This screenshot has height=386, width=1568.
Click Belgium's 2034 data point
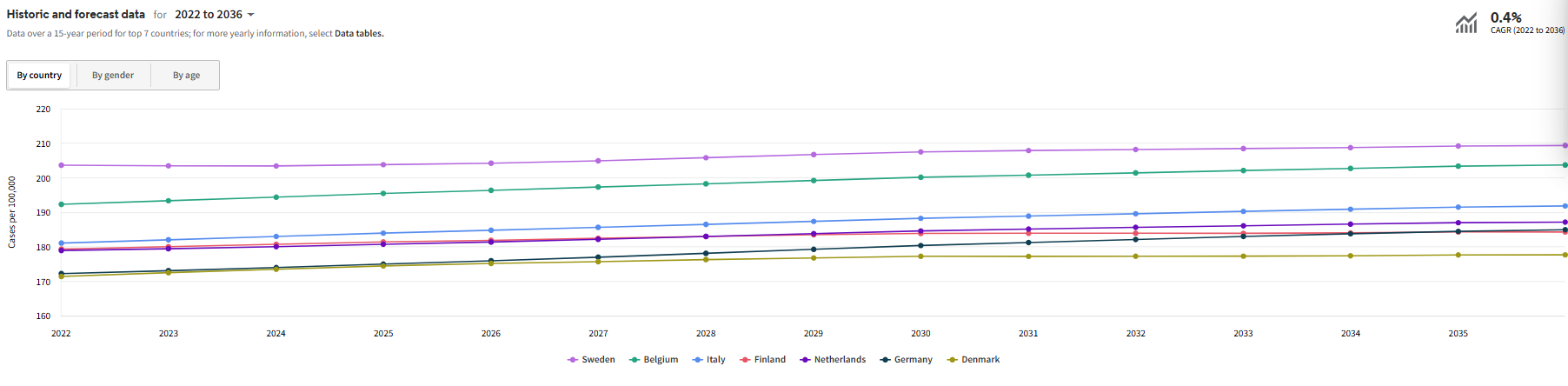(1351, 169)
